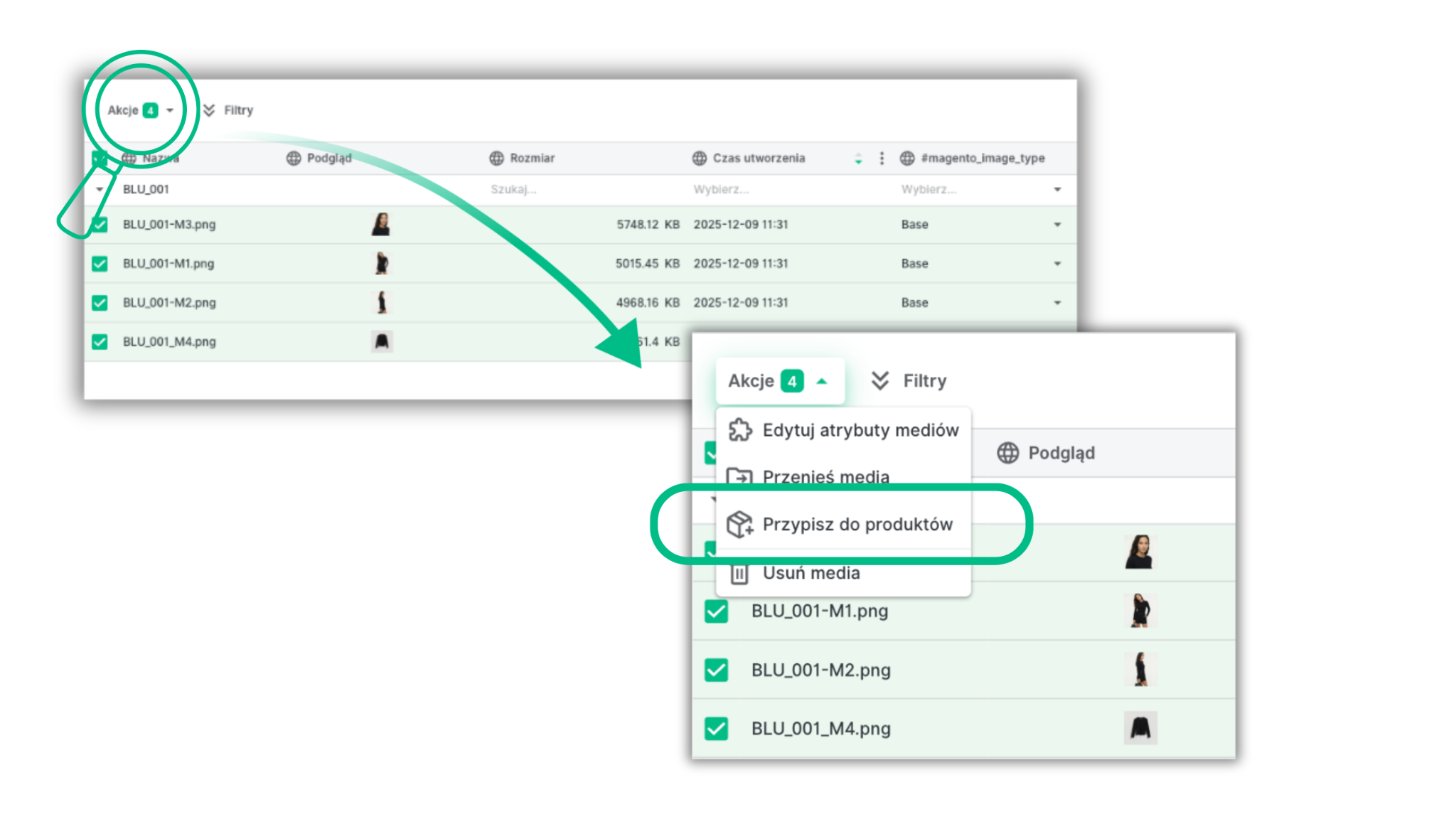Click the double-chevron Filtry icon in large panel
The width and height of the screenshot is (1456, 819).
[x=880, y=381]
